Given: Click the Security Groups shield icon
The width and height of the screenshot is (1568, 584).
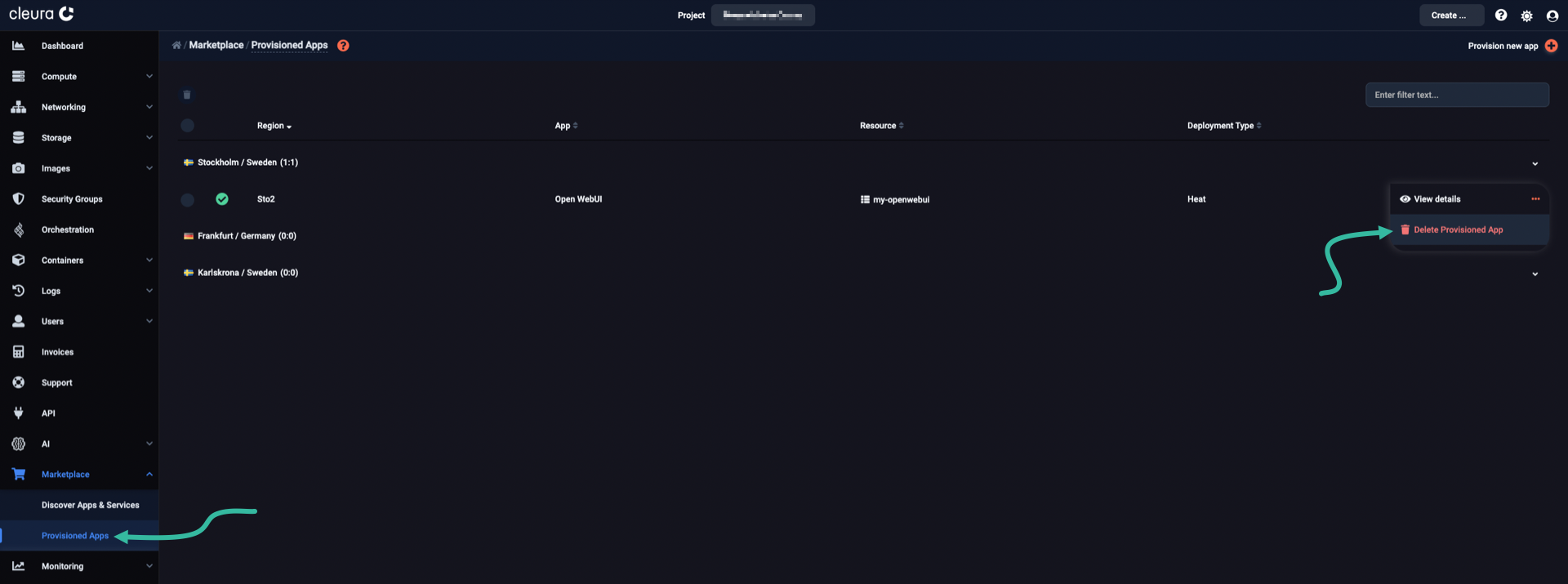Looking at the screenshot, I should tap(18, 198).
